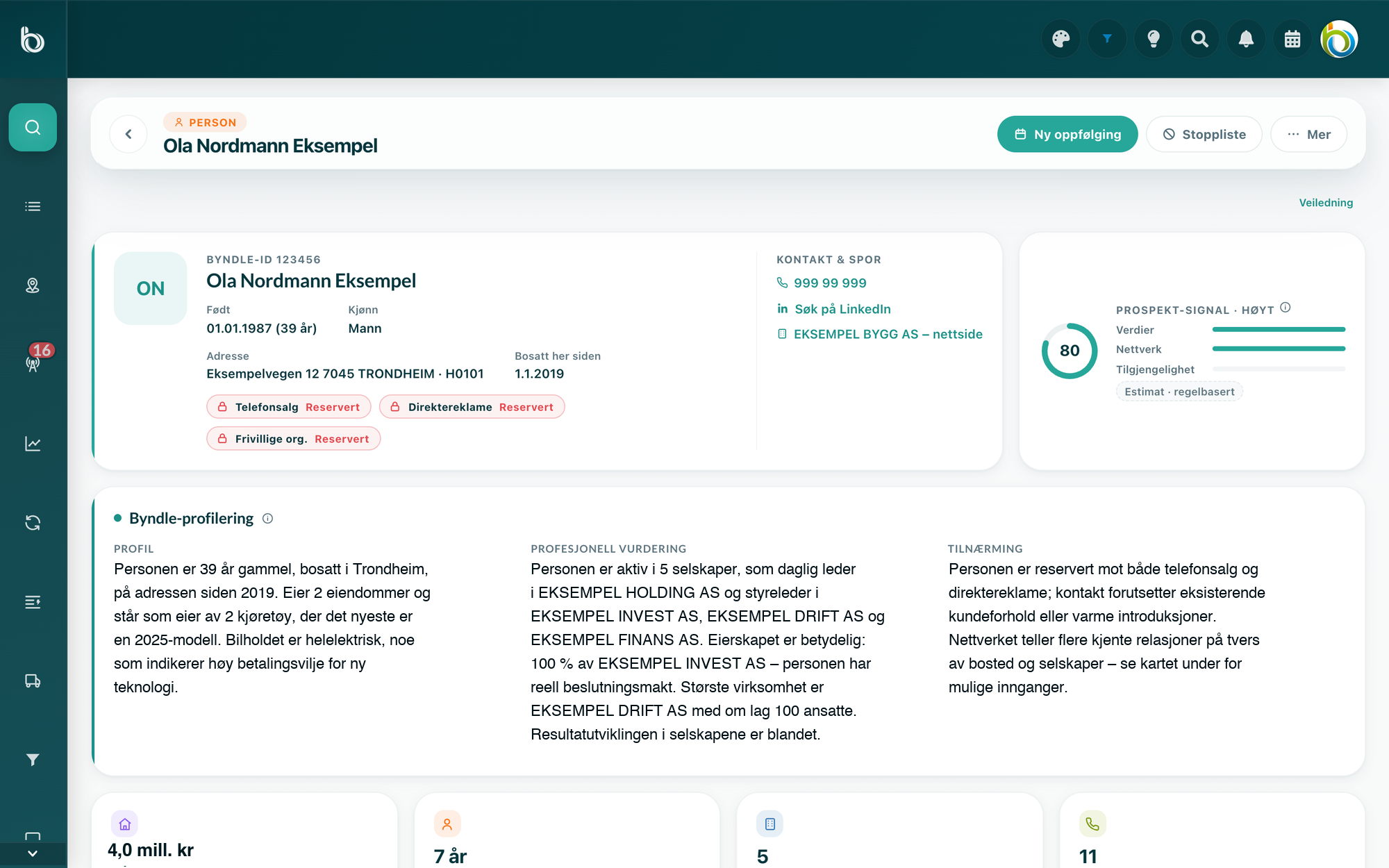
Task: Click the Stoppliste button
Action: 1204,134
